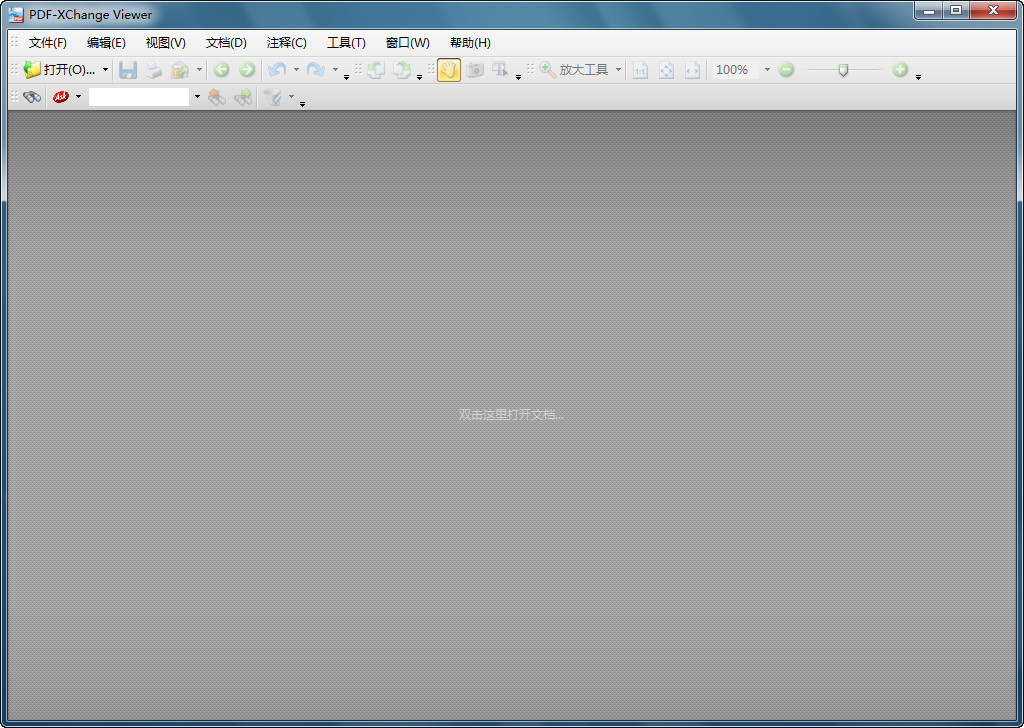Open the 帮助(H) menu

point(470,42)
